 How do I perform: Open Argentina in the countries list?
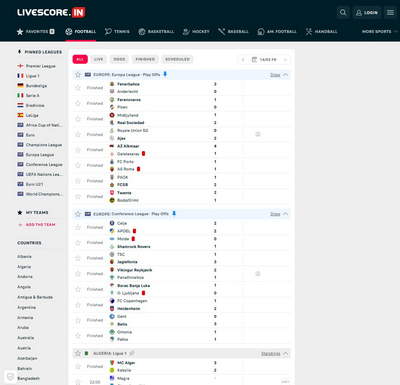(x=26, y=307)
